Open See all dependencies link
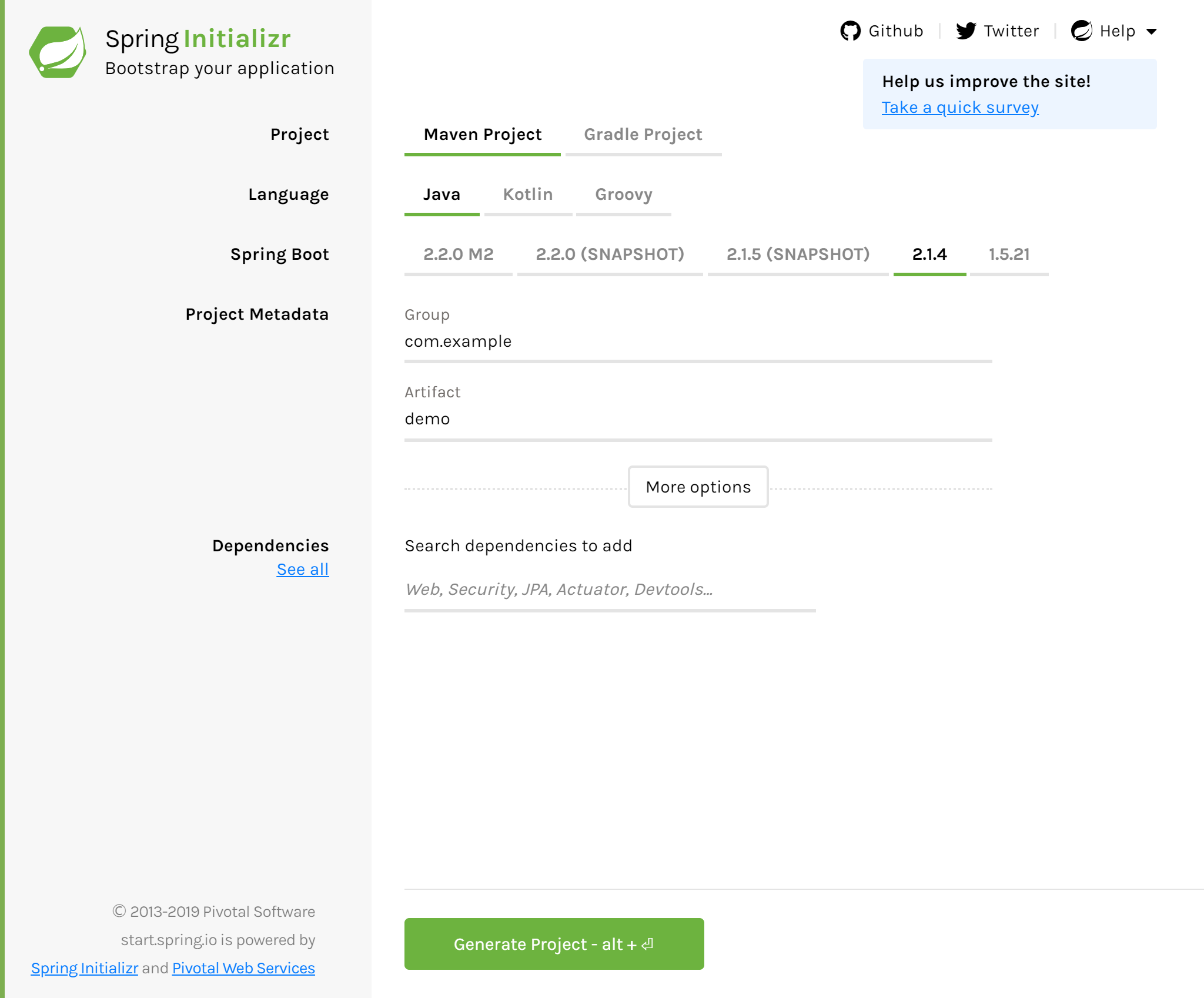Viewport: 1204px width, 998px height. 303,570
